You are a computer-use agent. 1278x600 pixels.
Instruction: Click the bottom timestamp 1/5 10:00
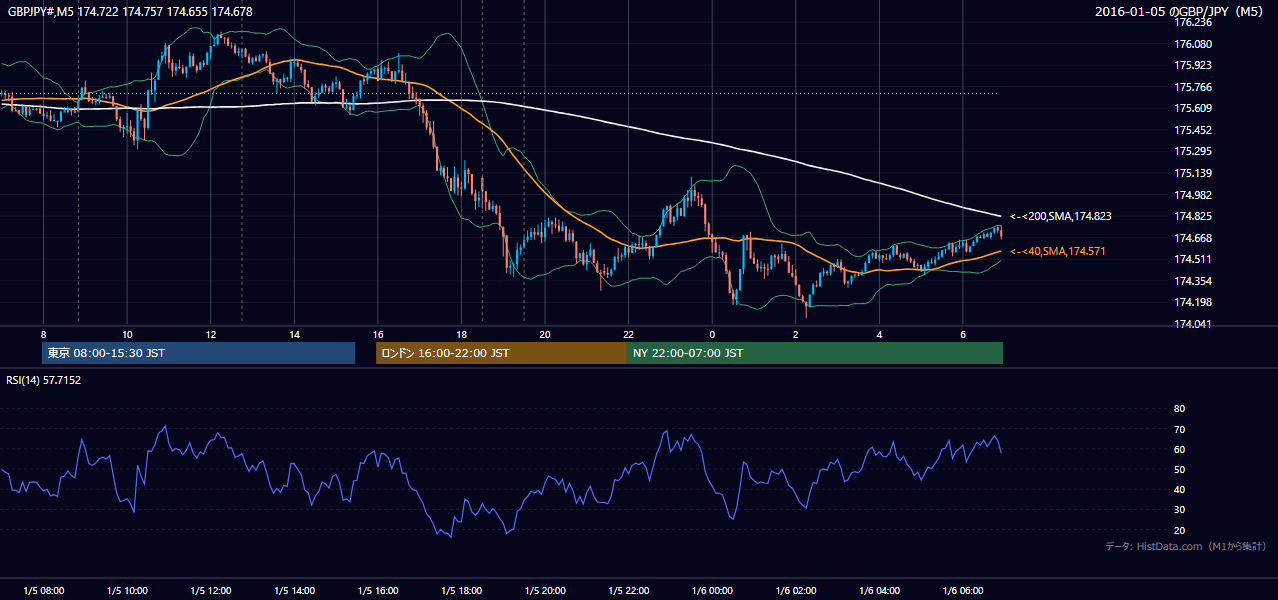tap(127, 591)
